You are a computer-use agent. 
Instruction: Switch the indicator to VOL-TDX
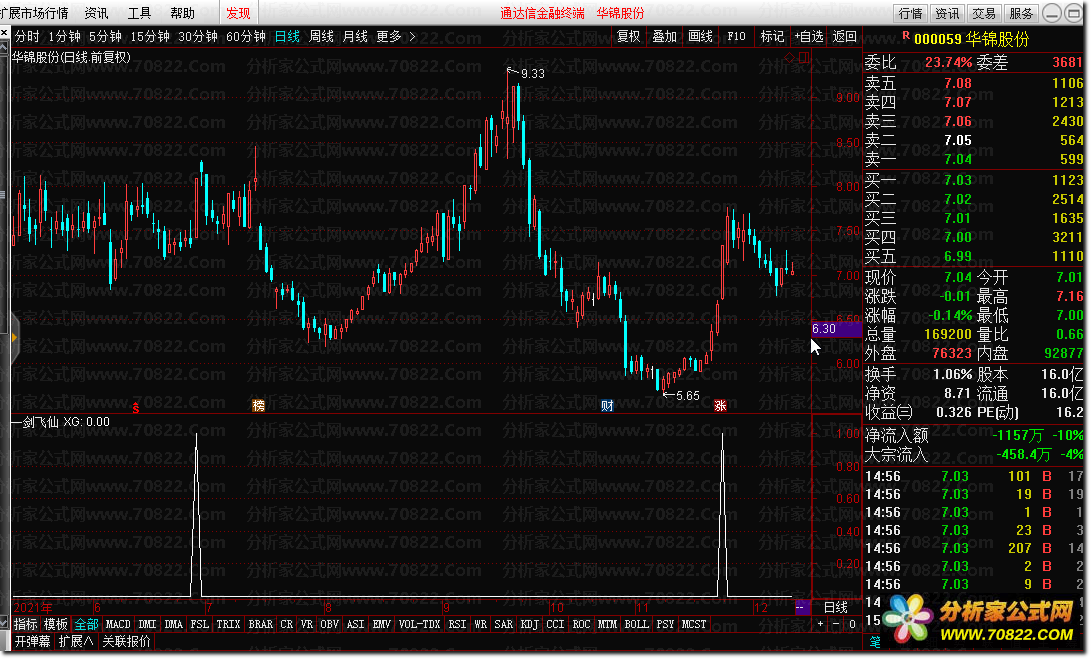[x=419, y=624]
